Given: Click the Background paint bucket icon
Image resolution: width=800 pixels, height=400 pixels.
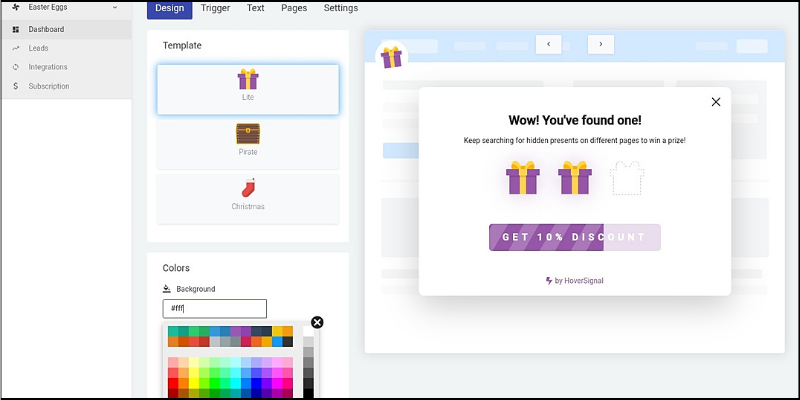Looking at the screenshot, I should pos(167,289).
